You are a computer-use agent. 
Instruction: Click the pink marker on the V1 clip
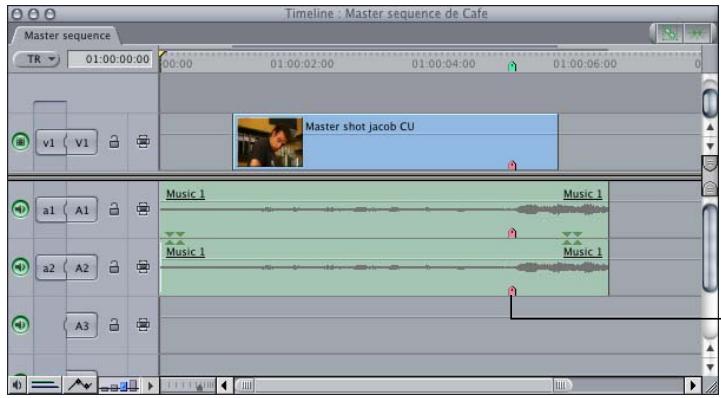pyautogui.click(x=512, y=165)
